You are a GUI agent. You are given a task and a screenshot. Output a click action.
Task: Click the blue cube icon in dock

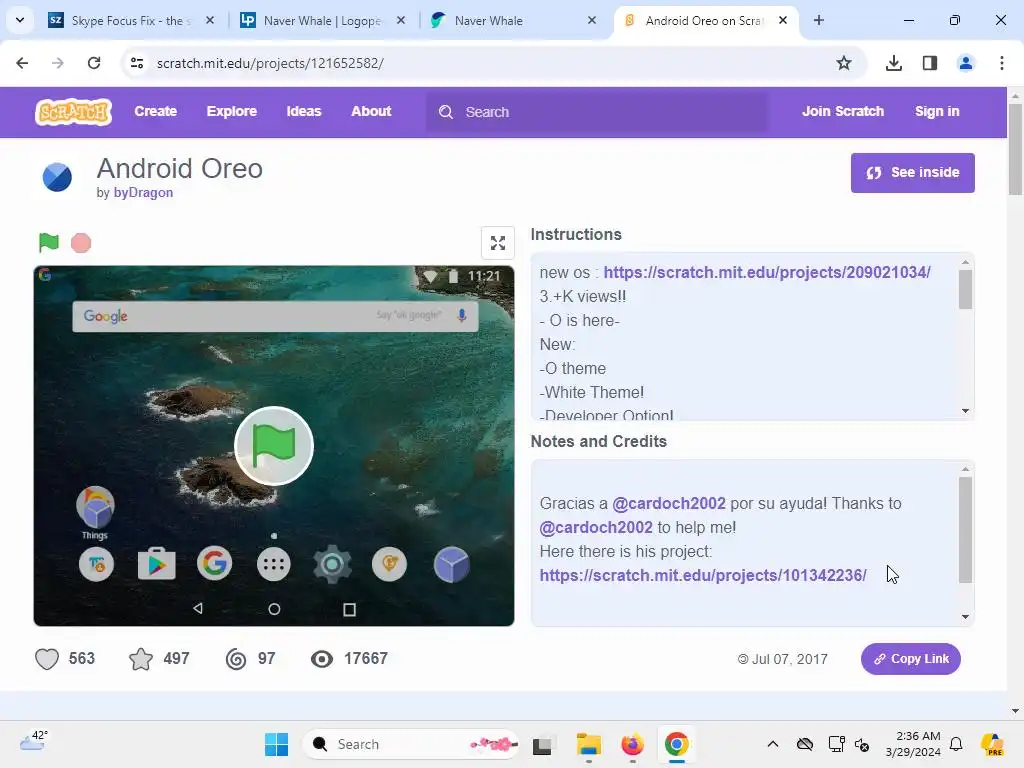(451, 565)
